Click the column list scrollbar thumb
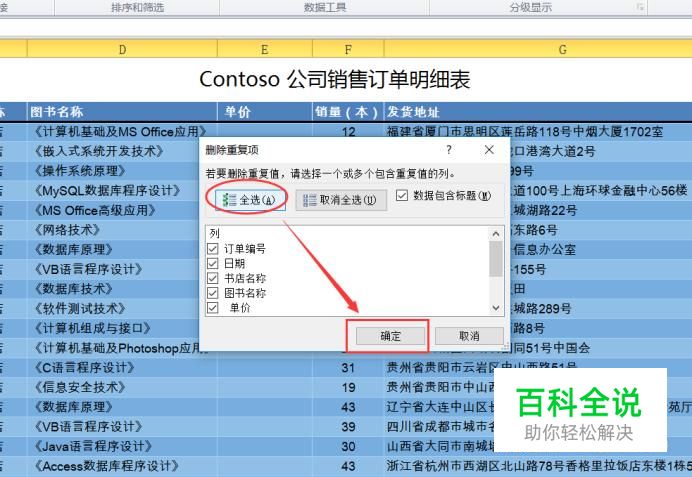 pos(496,259)
